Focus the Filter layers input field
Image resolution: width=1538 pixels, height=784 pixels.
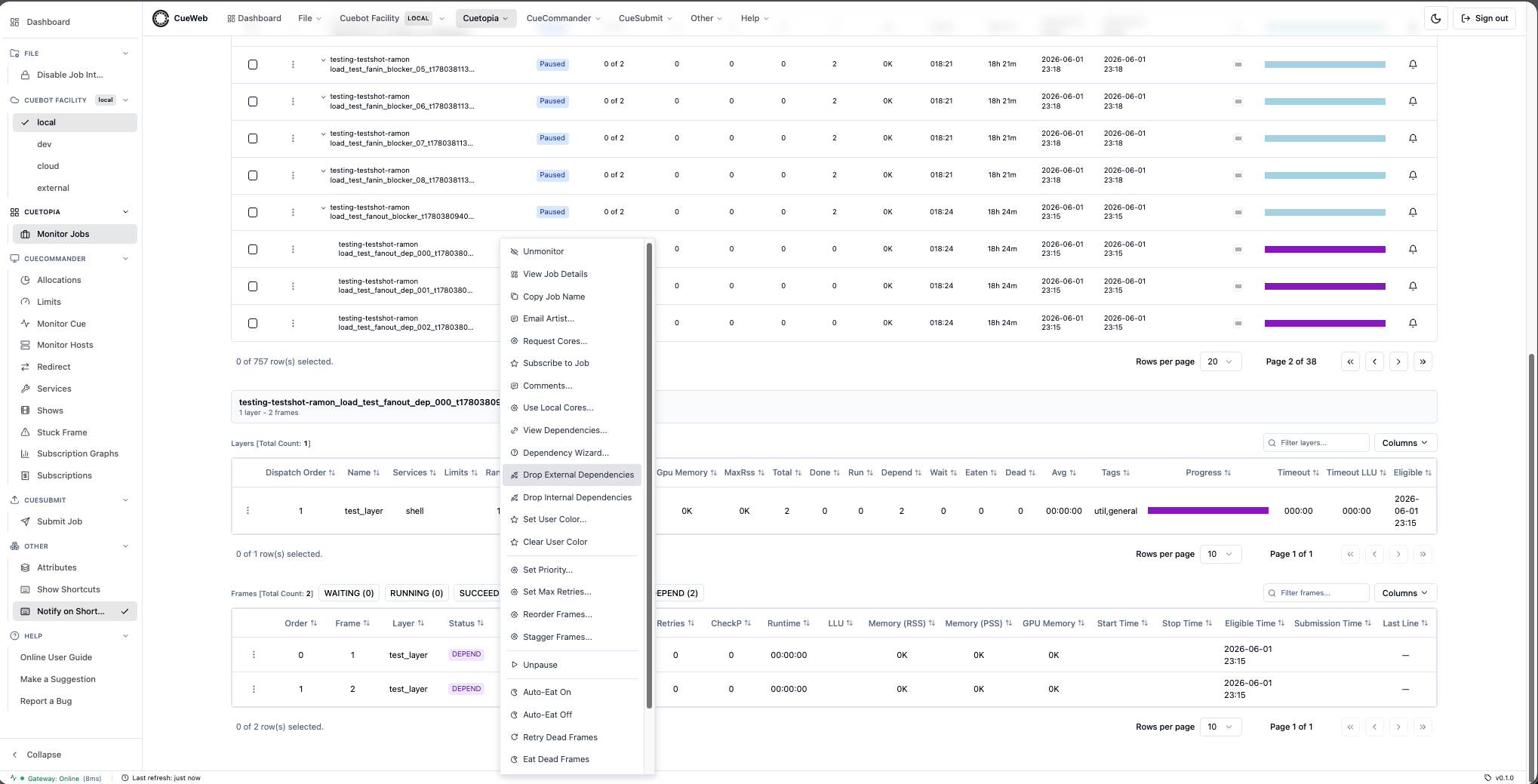point(1316,443)
